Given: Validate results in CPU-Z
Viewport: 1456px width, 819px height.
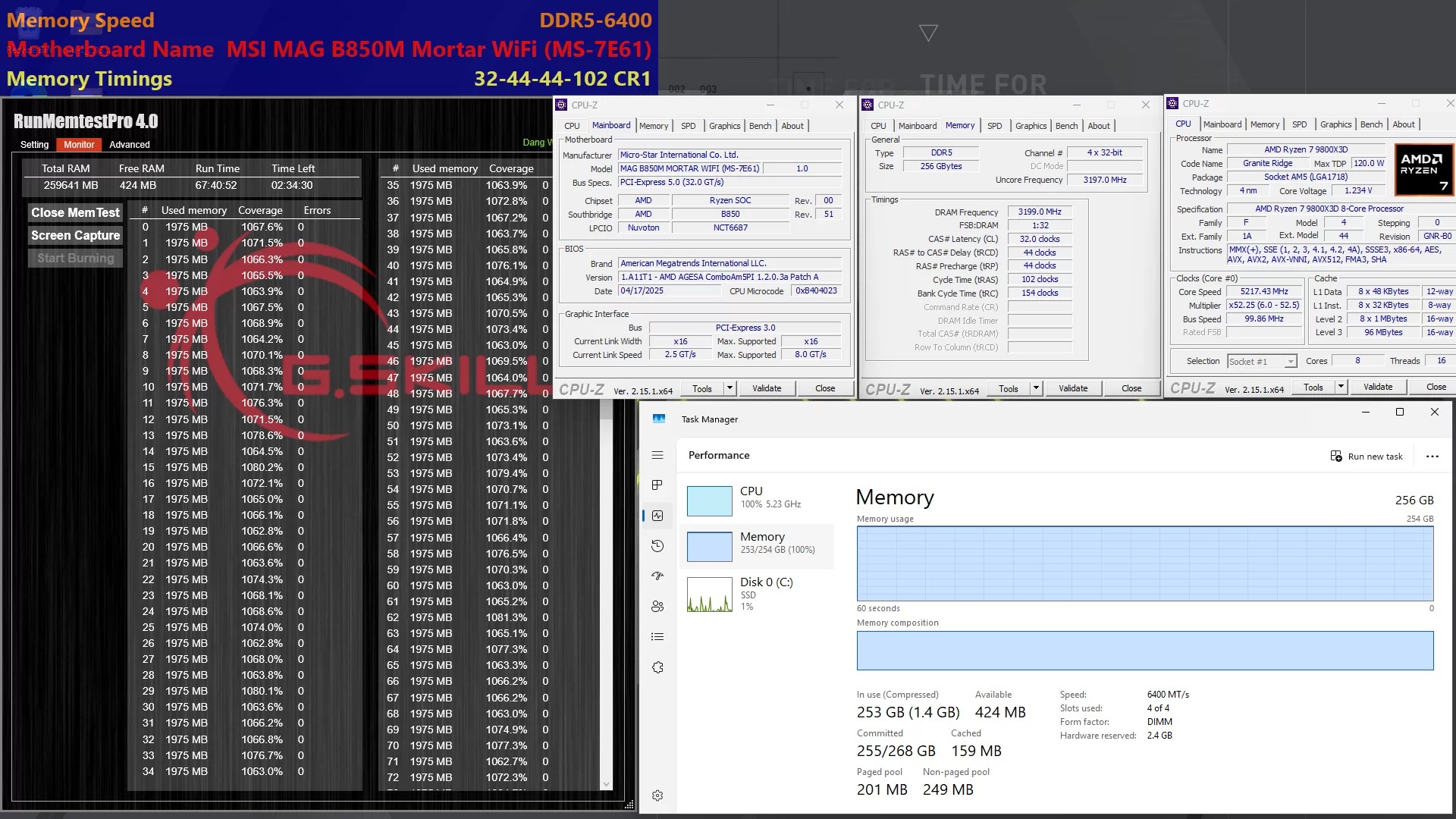Looking at the screenshot, I should coord(767,388).
